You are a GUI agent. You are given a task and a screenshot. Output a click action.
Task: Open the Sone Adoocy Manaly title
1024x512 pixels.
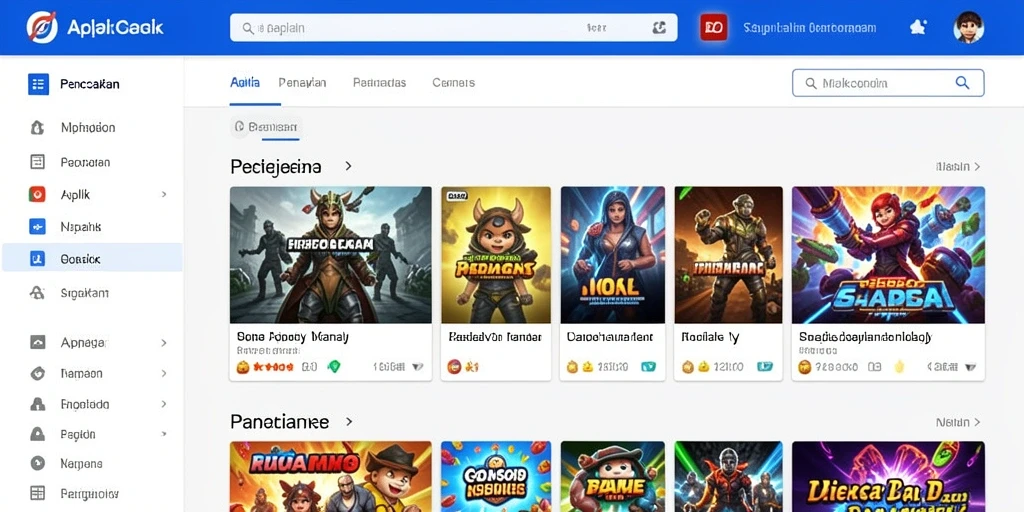coord(293,337)
